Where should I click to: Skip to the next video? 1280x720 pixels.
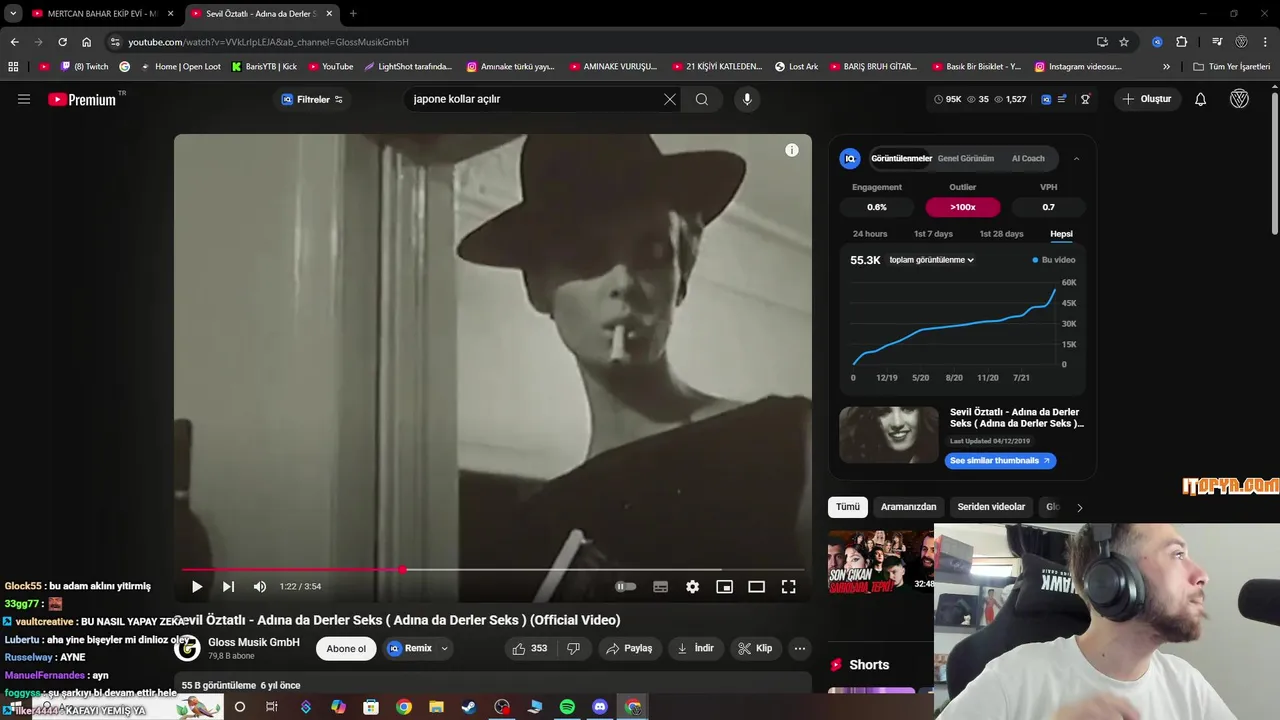228,587
